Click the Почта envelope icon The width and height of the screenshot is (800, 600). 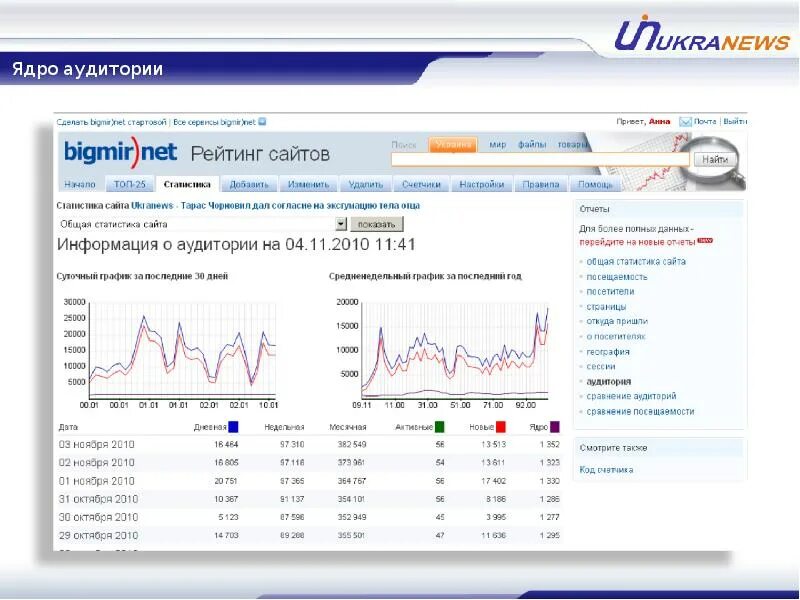[685, 121]
